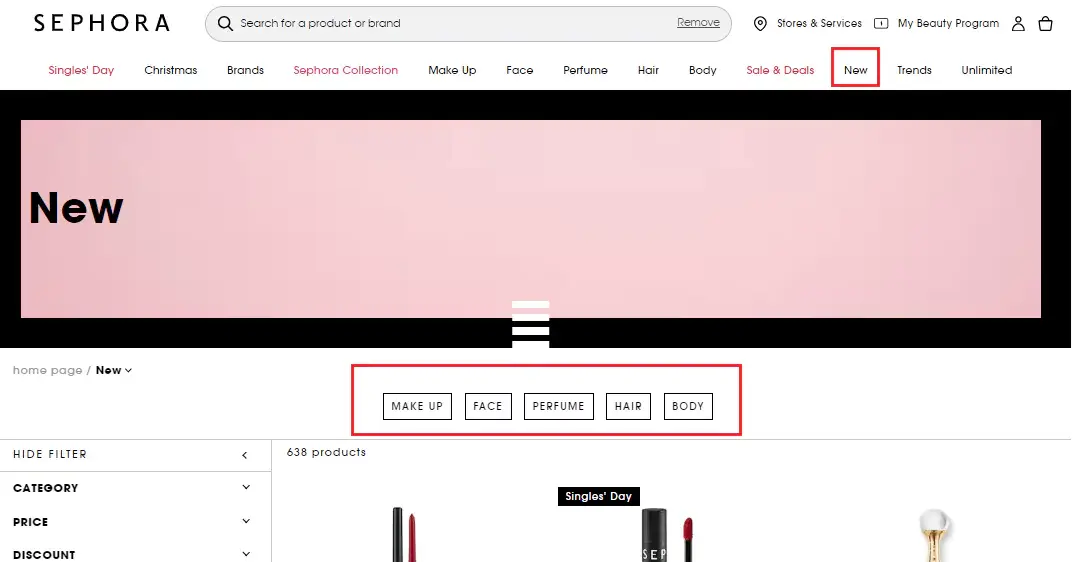Expand the Category filter

tap(246, 488)
